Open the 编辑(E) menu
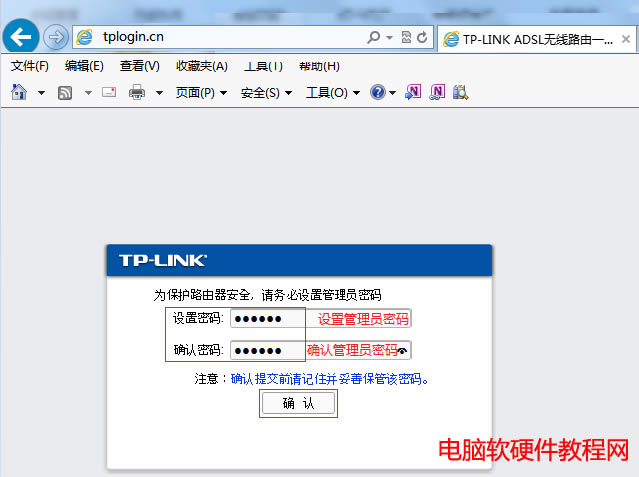639x477 pixels. [84, 66]
